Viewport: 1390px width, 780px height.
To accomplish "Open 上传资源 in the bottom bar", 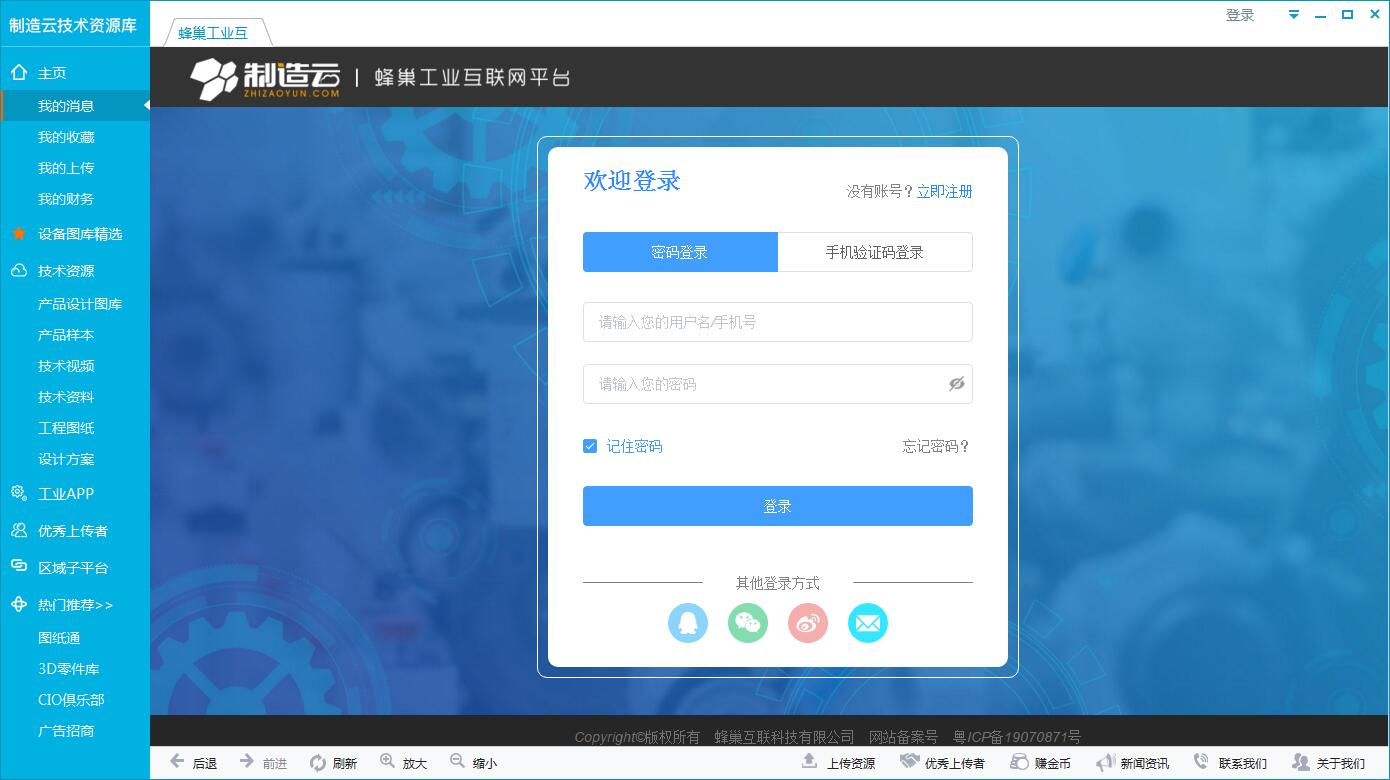I will coord(839,763).
